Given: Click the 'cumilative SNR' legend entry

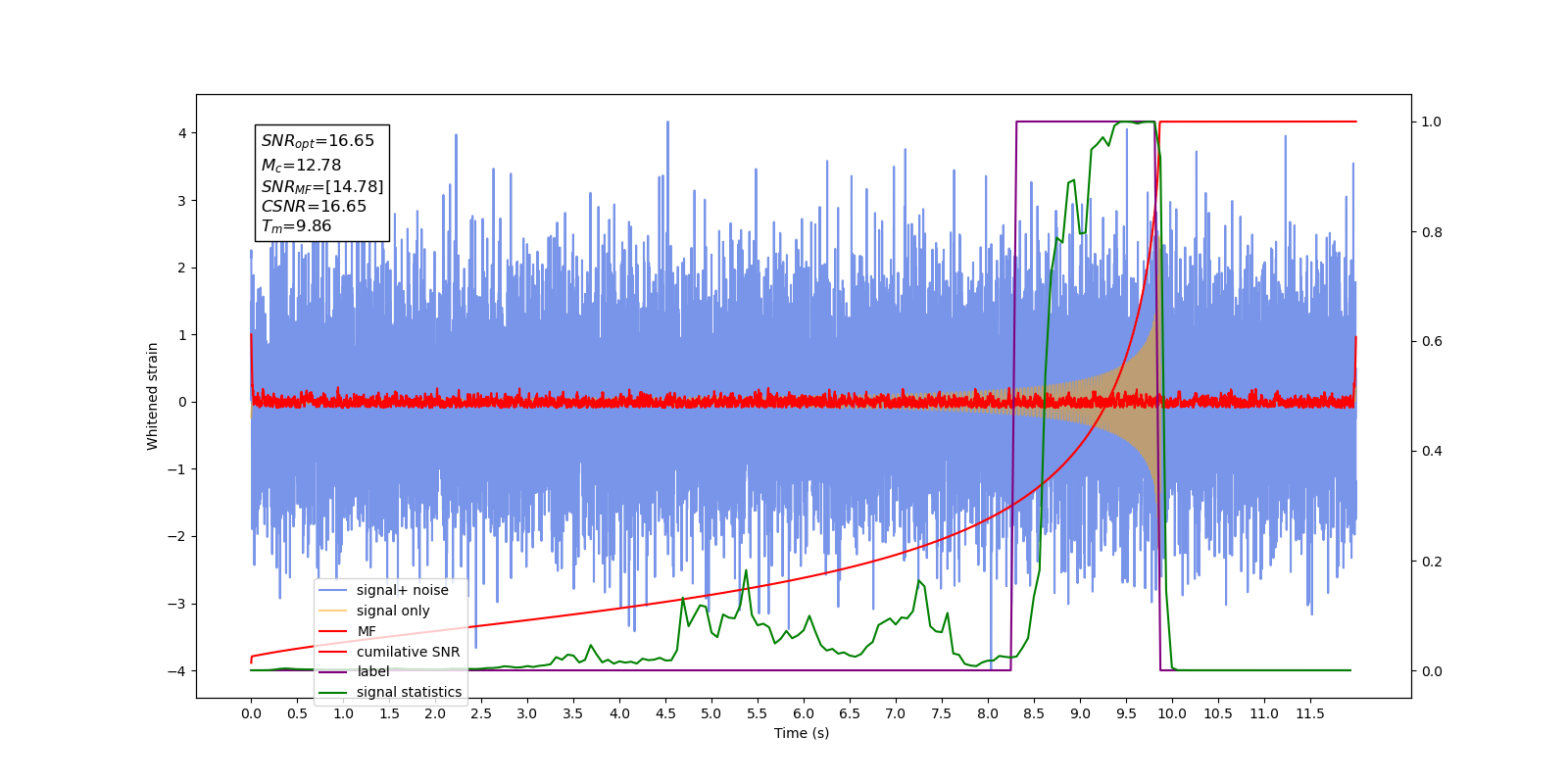Looking at the screenshot, I should (408, 652).
